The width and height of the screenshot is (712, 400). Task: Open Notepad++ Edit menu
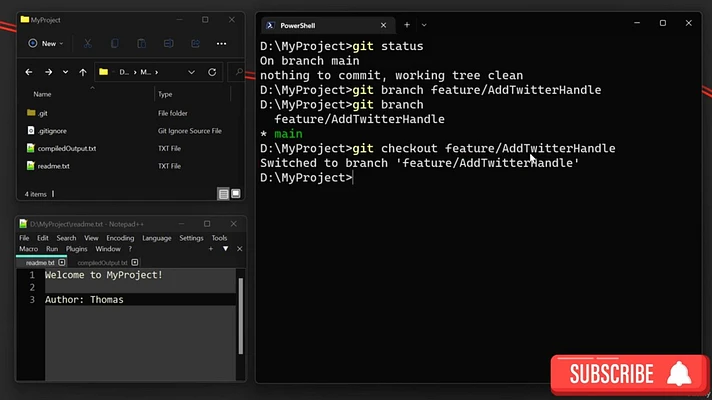pos(43,238)
